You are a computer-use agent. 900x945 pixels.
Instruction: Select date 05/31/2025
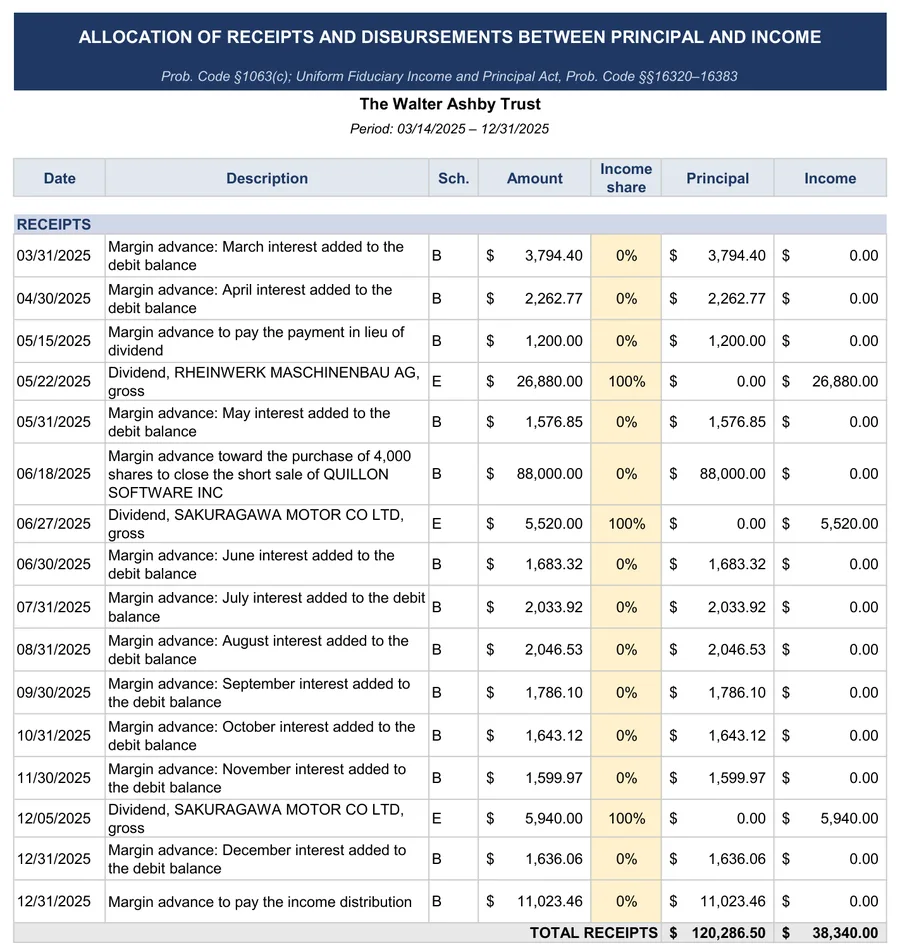tap(54, 422)
